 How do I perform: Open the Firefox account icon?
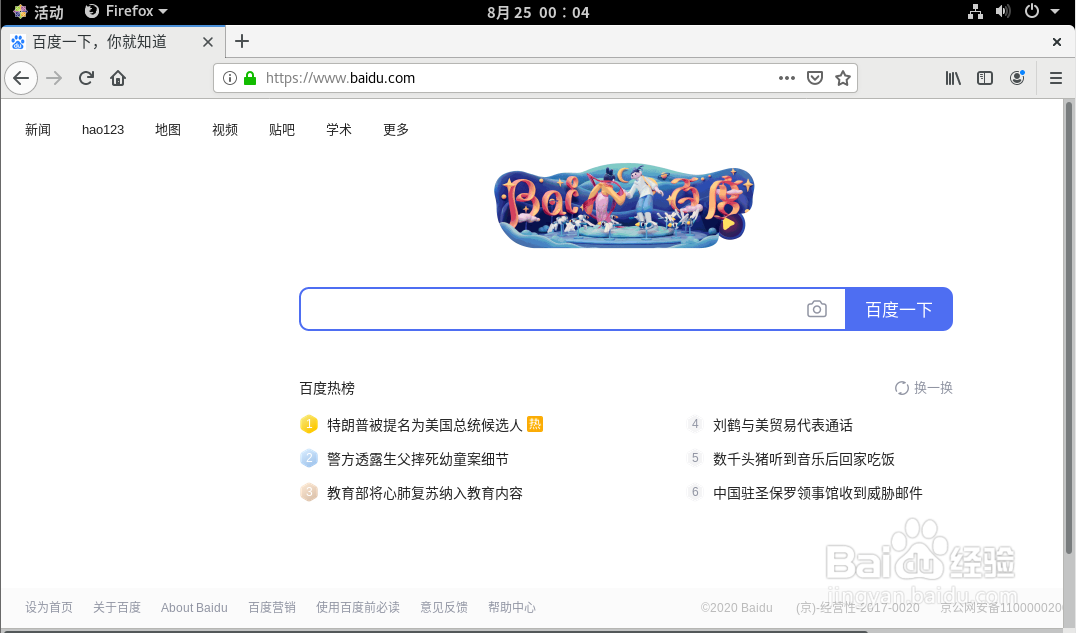[1017, 78]
